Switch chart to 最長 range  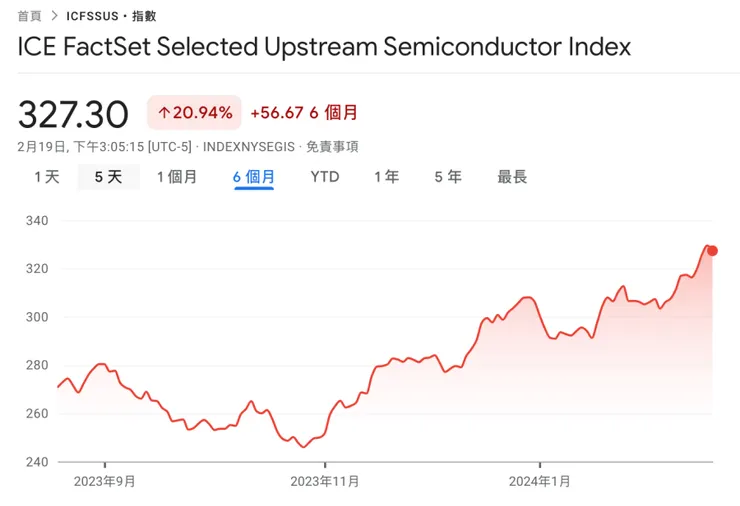coord(512,177)
